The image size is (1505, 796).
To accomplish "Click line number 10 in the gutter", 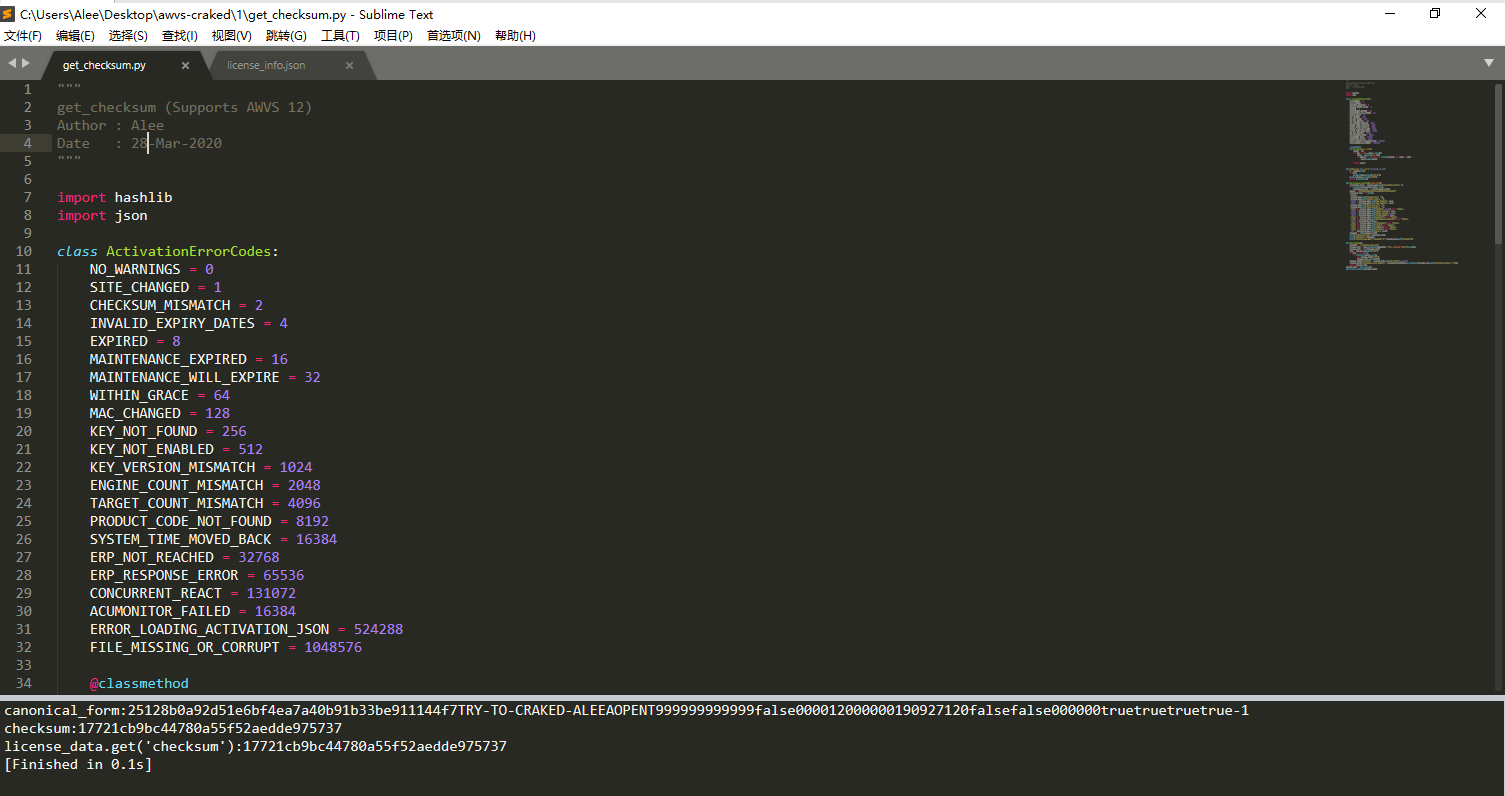I will (23, 251).
